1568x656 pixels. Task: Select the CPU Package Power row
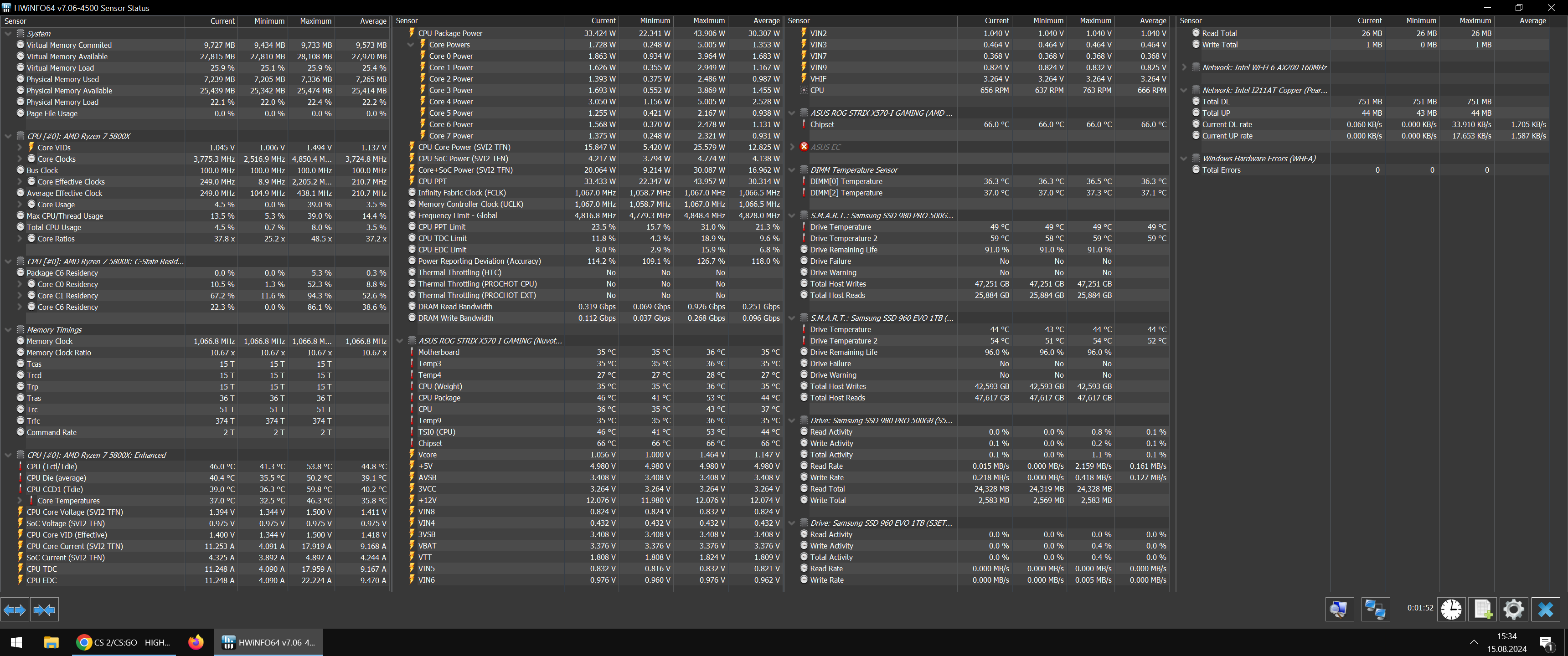(x=450, y=33)
